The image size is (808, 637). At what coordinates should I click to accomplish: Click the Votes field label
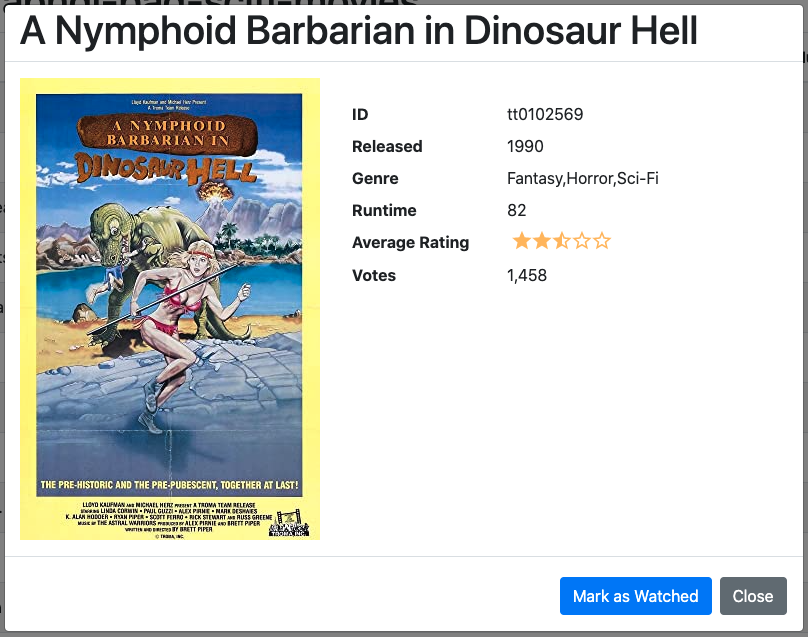point(374,275)
